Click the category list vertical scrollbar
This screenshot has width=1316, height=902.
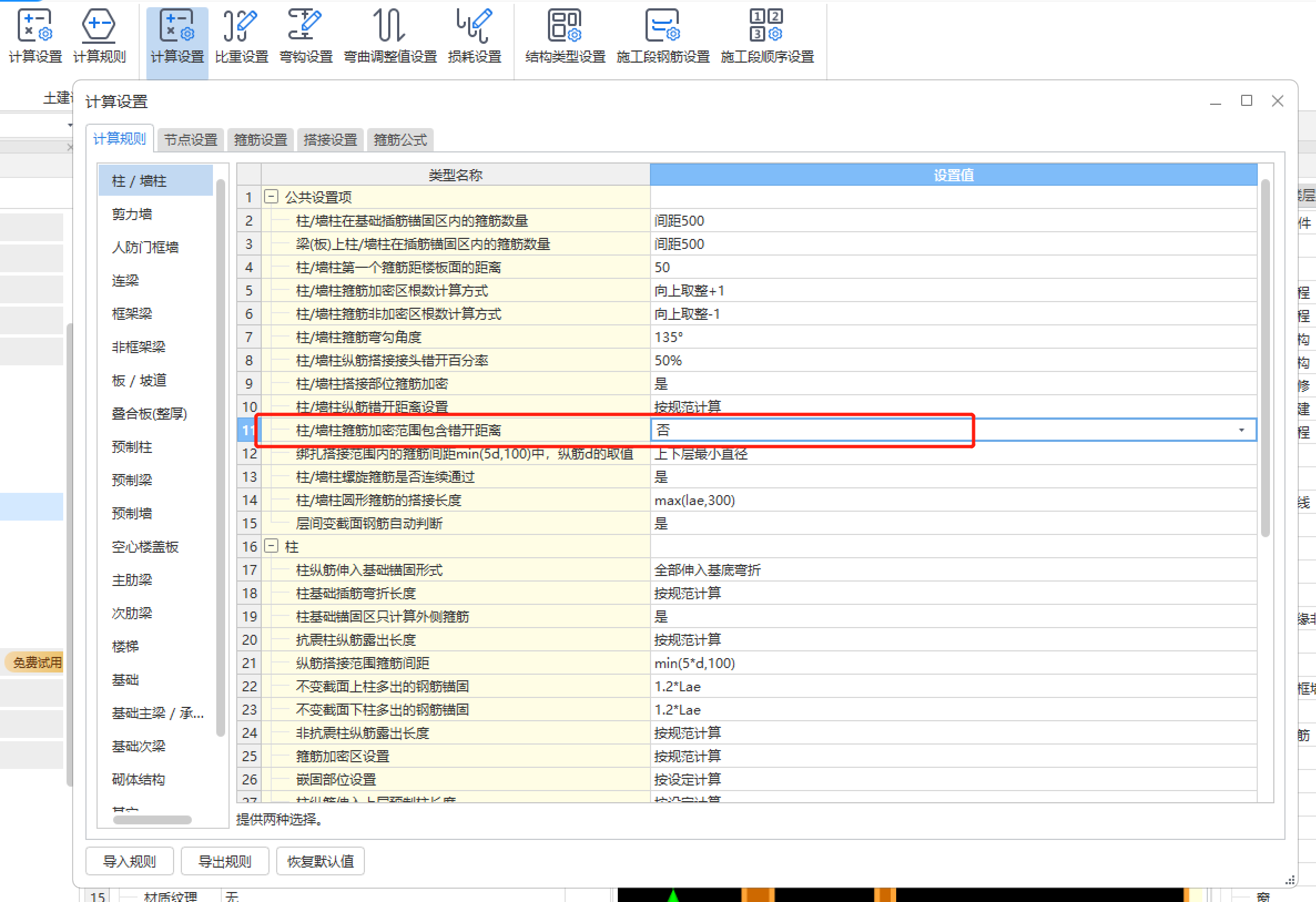point(220,457)
